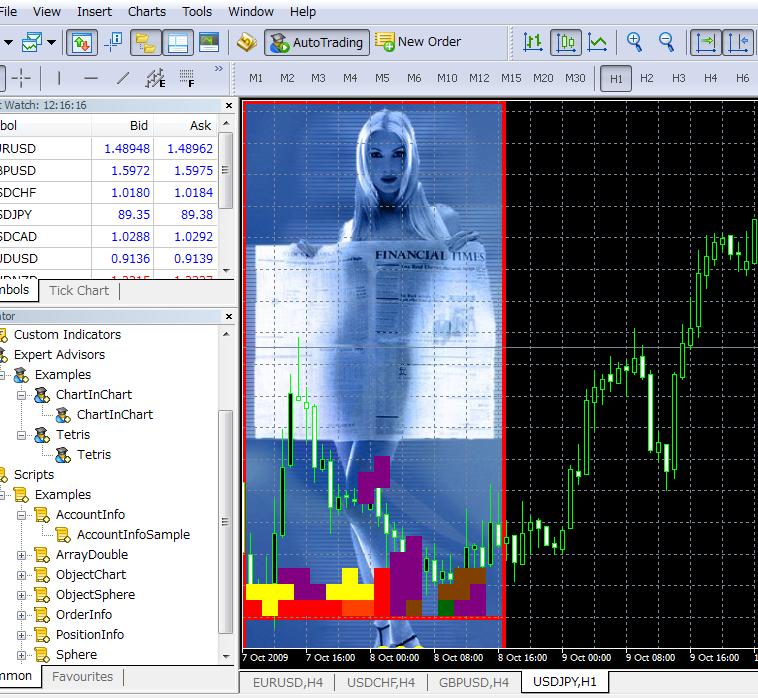This screenshot has width=758, height=698.
Task: Toggle auto scroll chart to end
Action: 706,43
